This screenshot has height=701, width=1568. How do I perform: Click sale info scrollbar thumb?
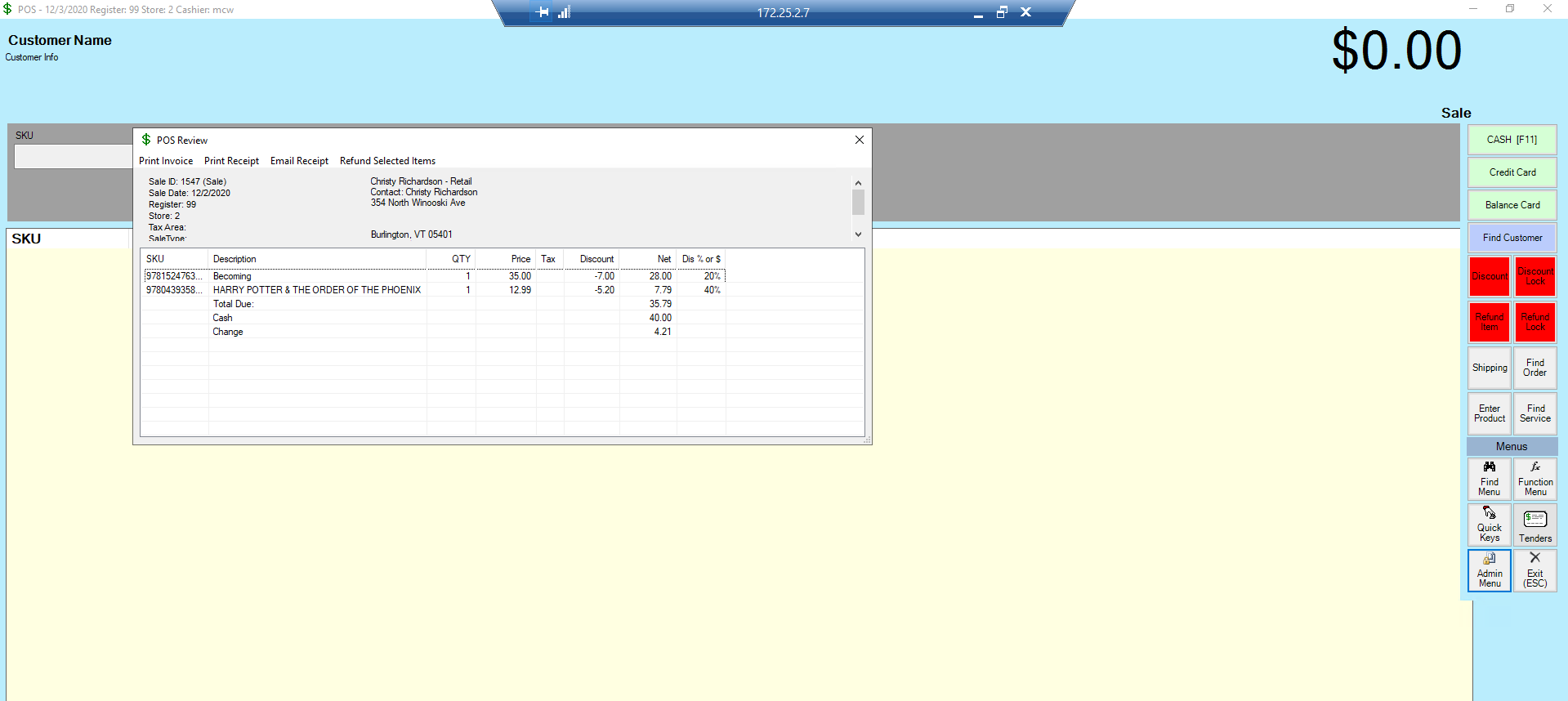pyautogui.click(x=858, y=202)
